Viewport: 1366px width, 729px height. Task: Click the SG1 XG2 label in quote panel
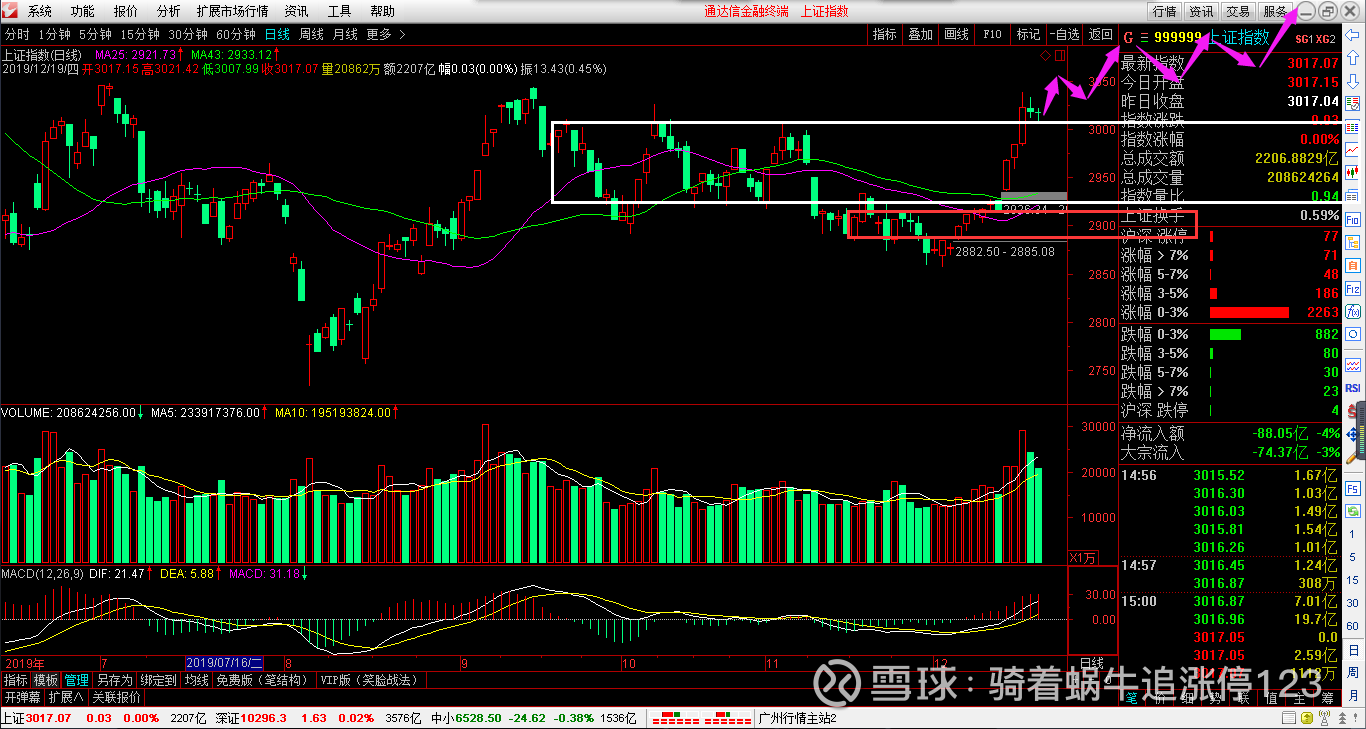pyautogui.click(x=1315, y=40)
